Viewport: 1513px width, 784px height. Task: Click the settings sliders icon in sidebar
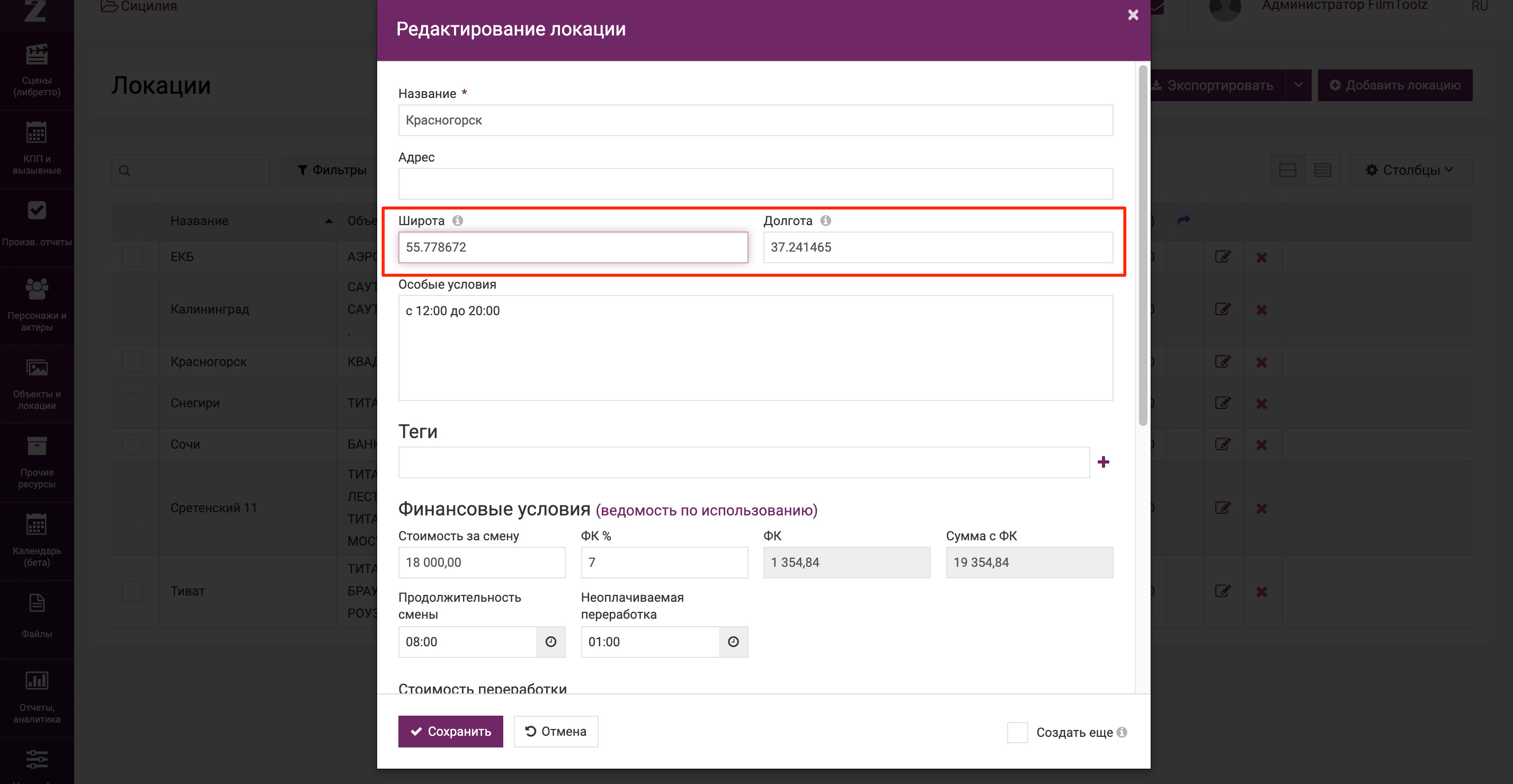[37, 759]
